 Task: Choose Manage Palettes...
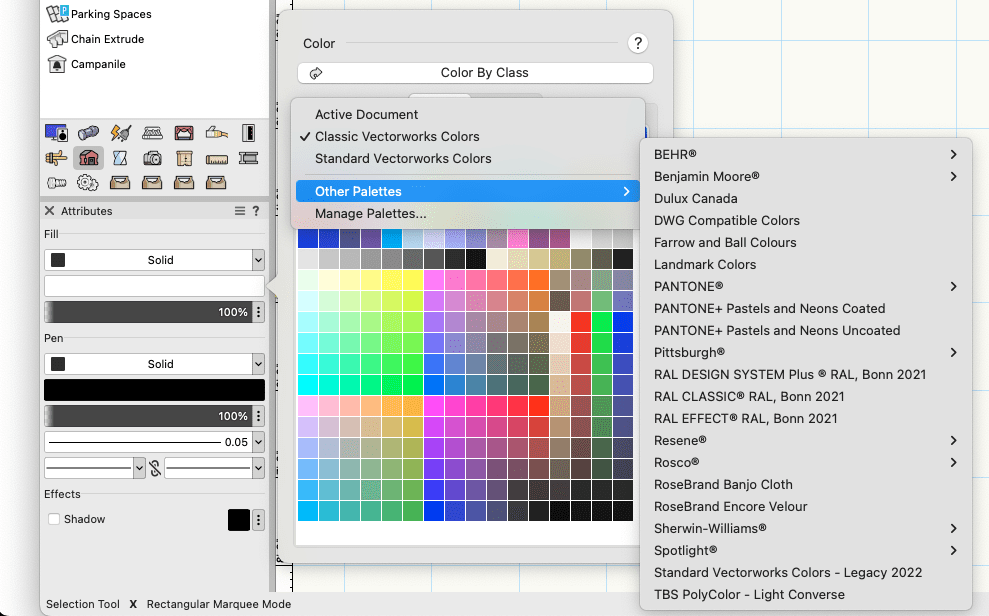click(x=467, y=214)
